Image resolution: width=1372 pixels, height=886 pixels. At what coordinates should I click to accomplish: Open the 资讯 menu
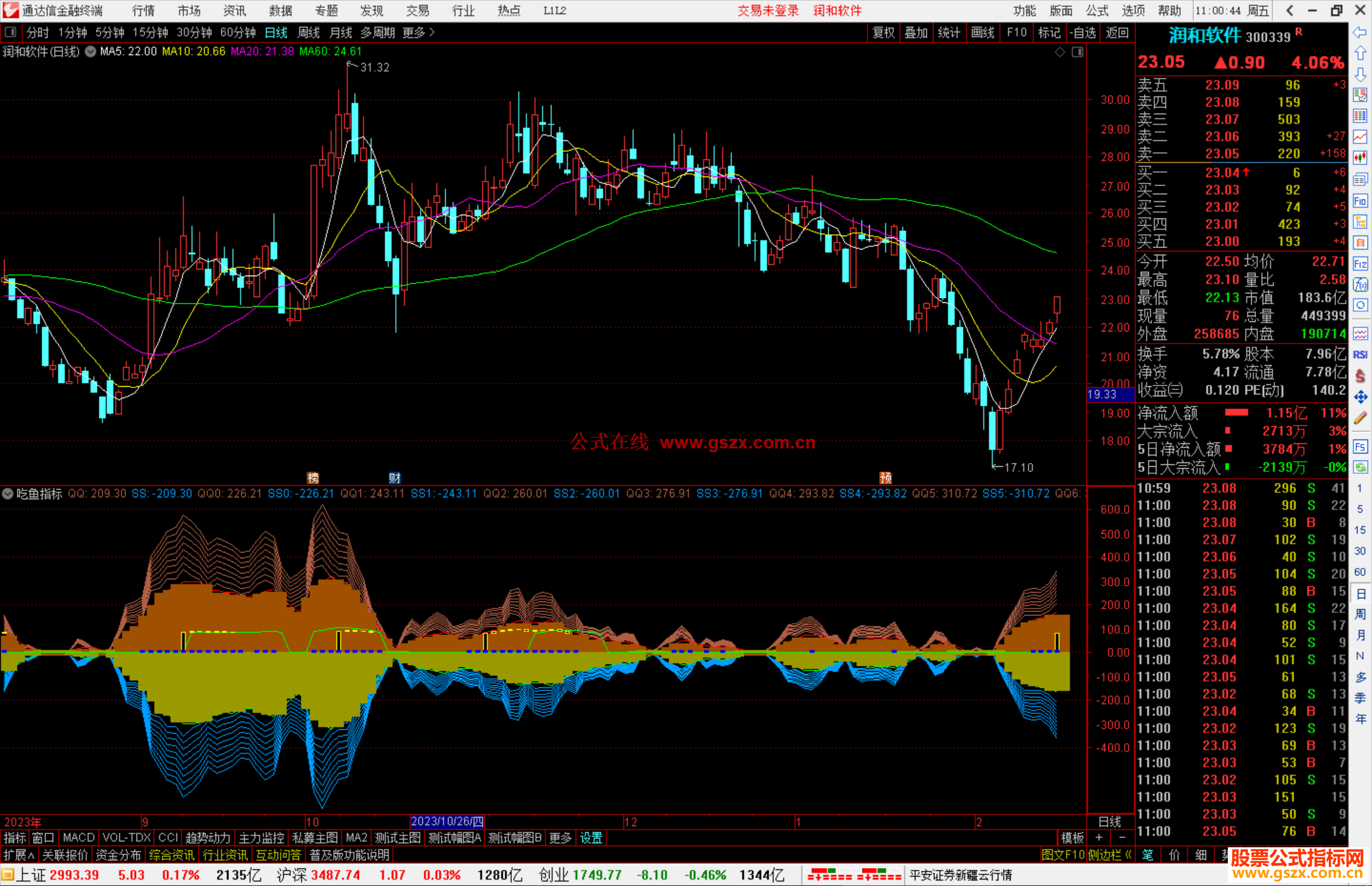[234, 11]
